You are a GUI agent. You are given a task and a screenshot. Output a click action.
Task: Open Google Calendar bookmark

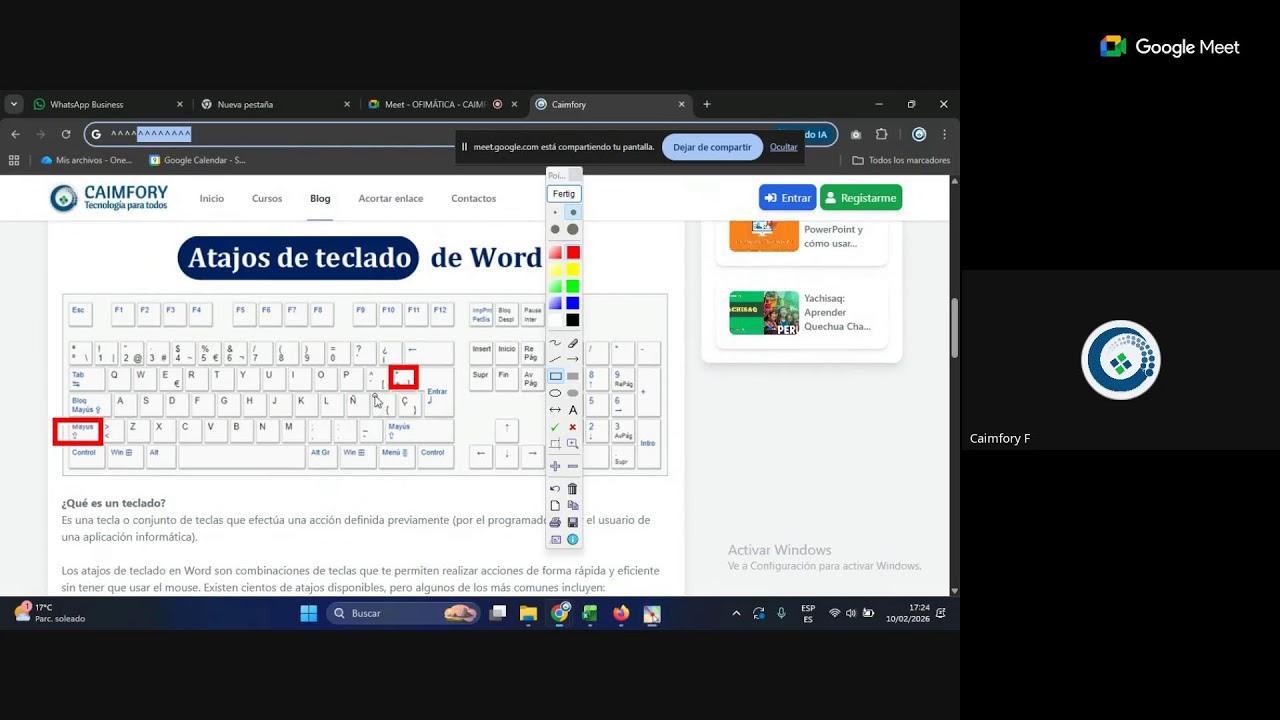tap(197, 160)
